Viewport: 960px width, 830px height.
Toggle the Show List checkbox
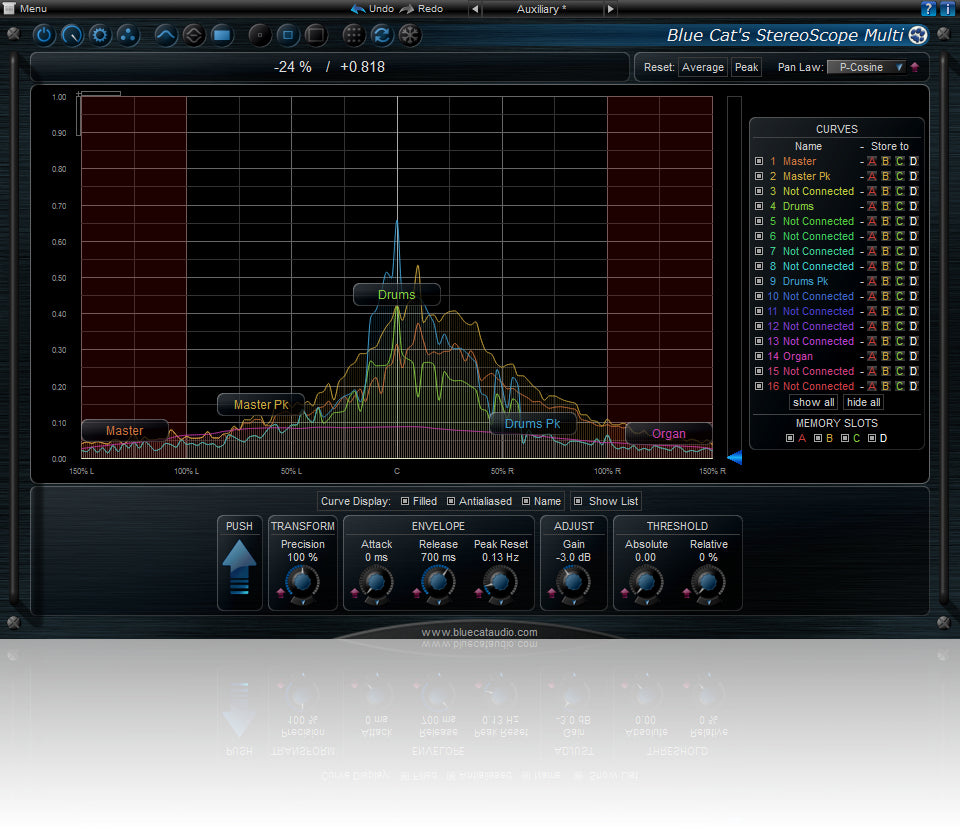tap(578, 501)
